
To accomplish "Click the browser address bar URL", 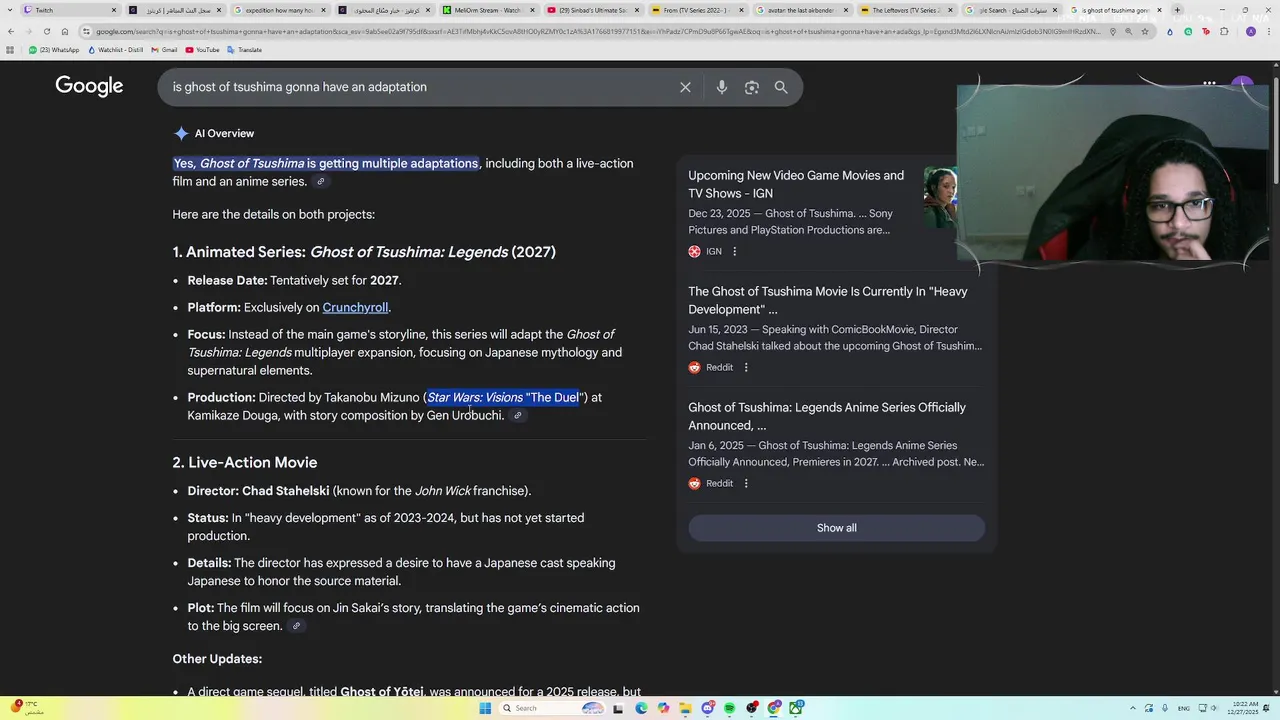I will pyautogui.click(x=598, y=31).
